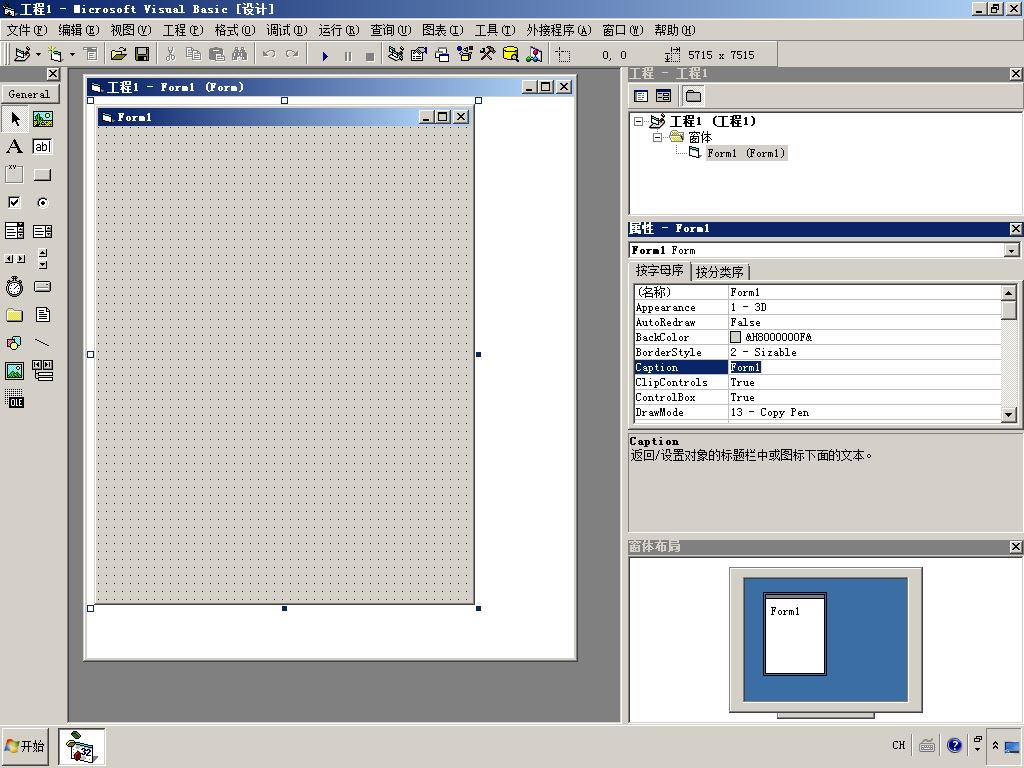1024x768 pixels.
Task: Select the Image control tool
Action: 14,370
